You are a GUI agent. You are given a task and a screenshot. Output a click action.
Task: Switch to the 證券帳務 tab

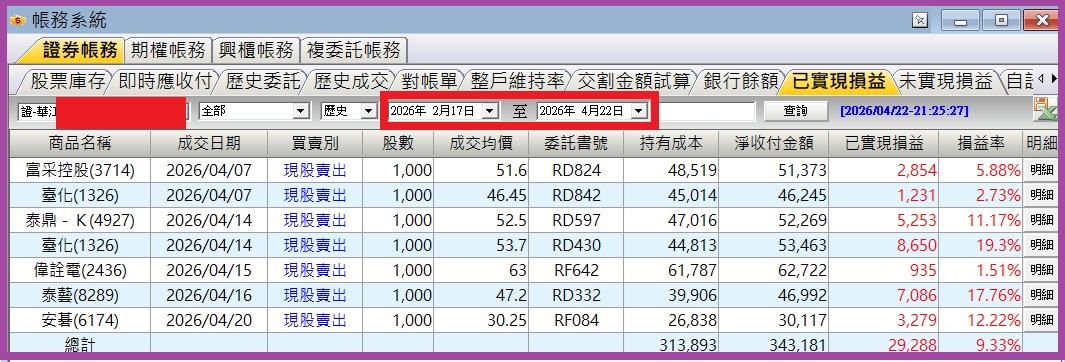[80, 50]
